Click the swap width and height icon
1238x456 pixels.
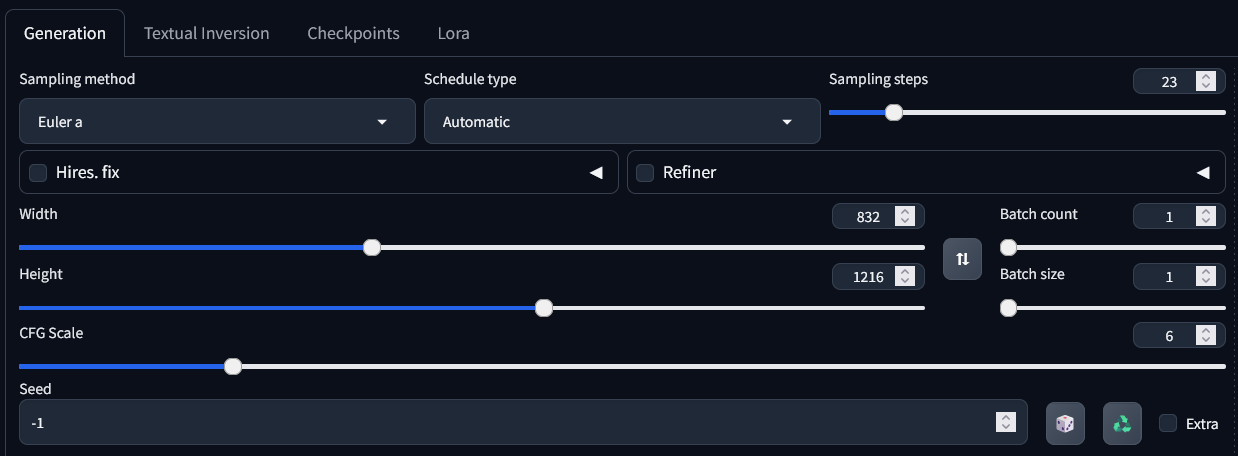point(962,259)
